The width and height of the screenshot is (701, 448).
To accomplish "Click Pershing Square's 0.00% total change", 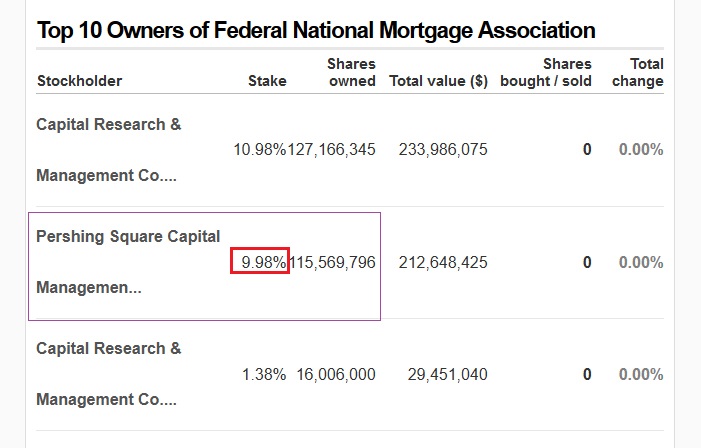I will pos(641,263).
